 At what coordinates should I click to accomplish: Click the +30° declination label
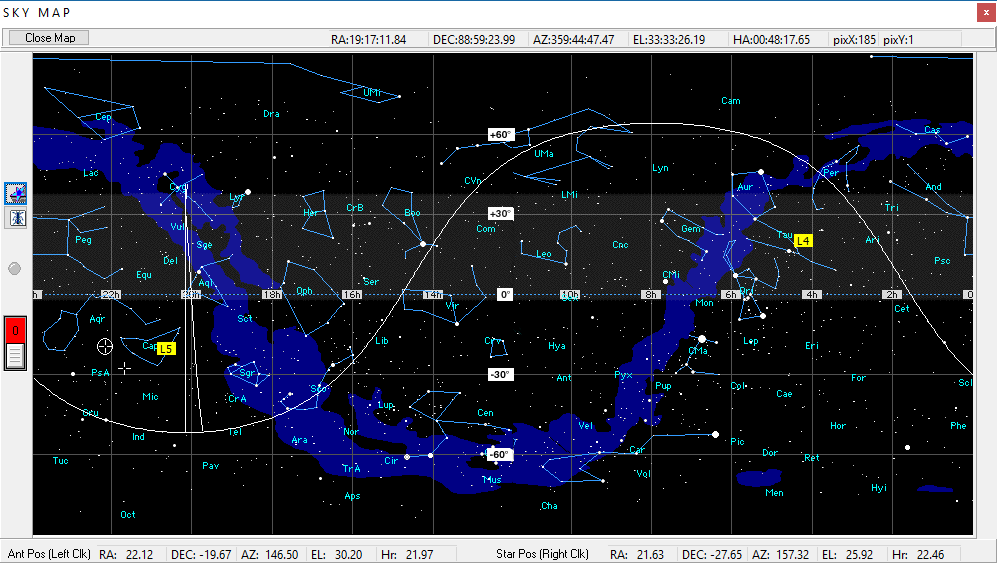click(x=500, y=214)
